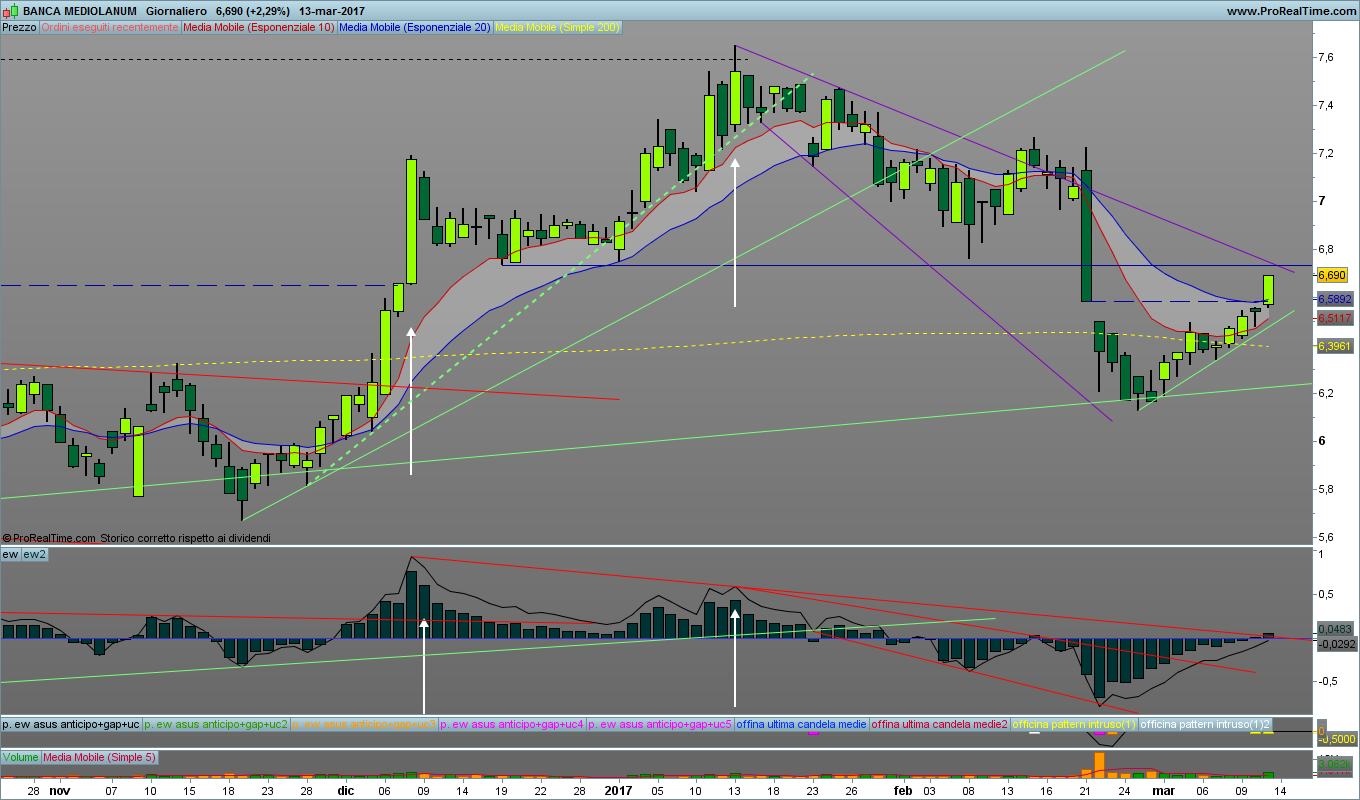Open officina pattern intruso(1) yellow label
The image size is (1360, 800).
pyautogui.click(x=1075, y=724)
